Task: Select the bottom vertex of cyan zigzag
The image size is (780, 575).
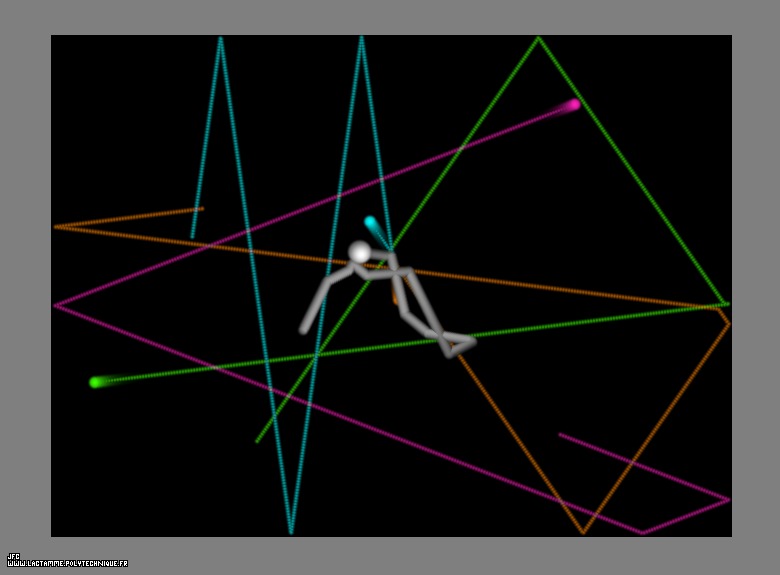Action: (x=291, y=532)
